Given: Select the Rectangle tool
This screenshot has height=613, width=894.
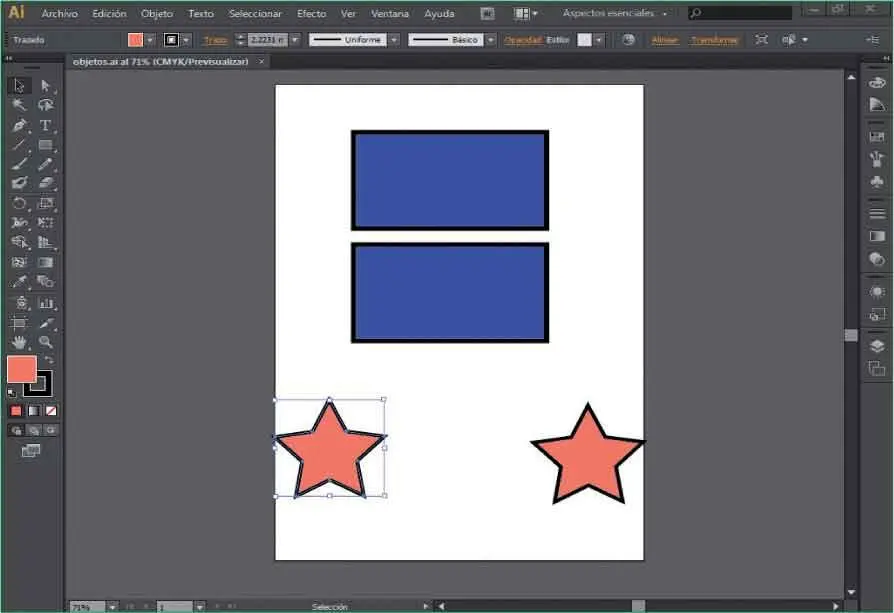Looking at the screenshot, I should 46,145.
